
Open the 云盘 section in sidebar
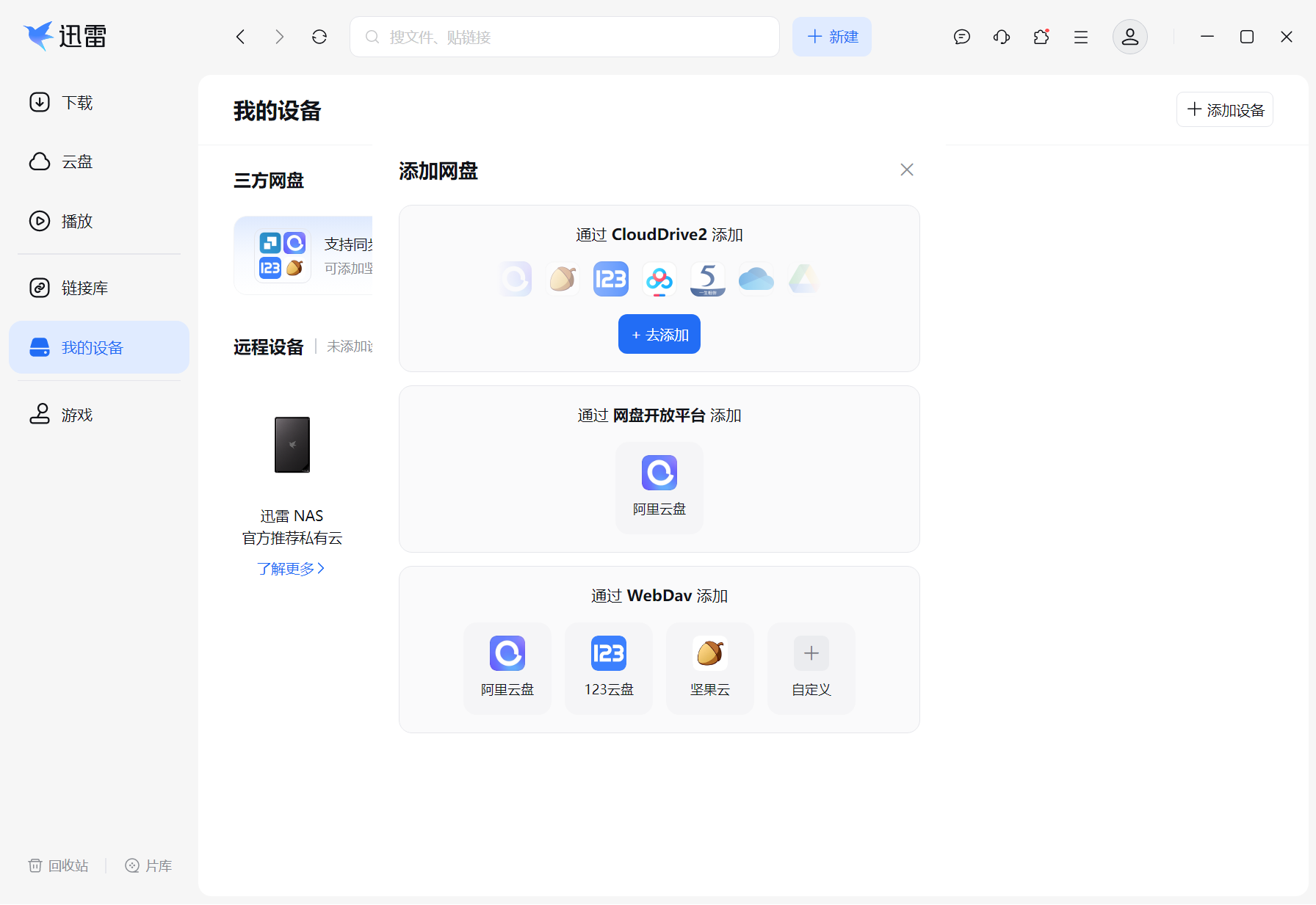[99, 161]
